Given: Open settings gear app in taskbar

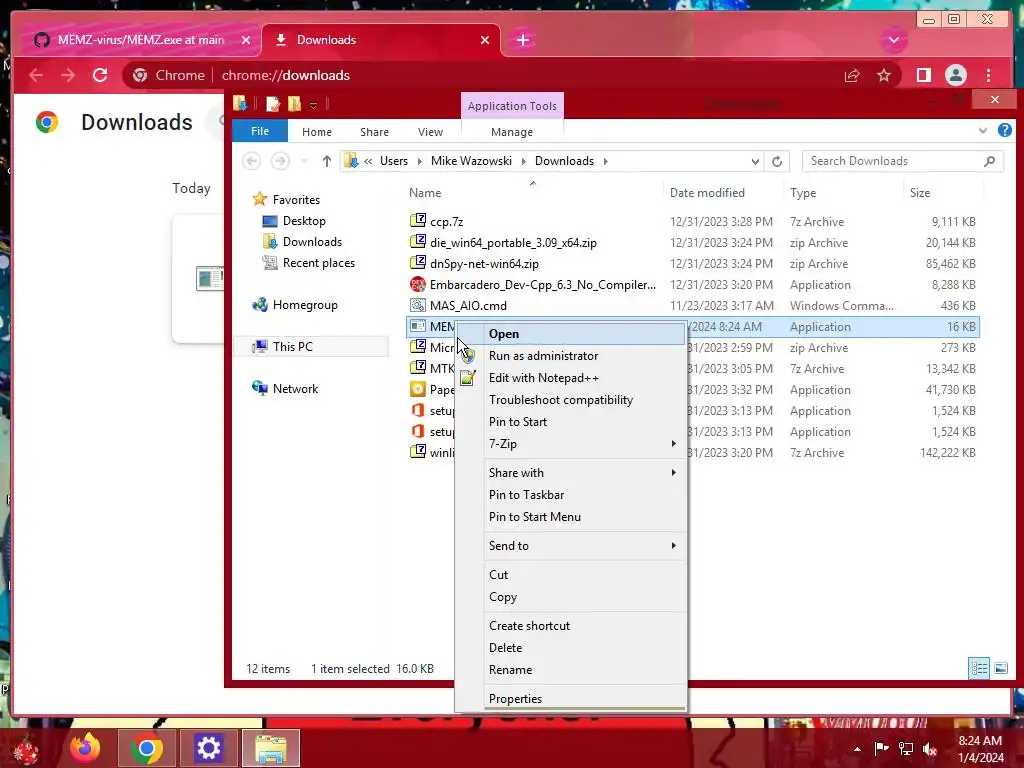Looking at the screenshot, I should point(208,748).
